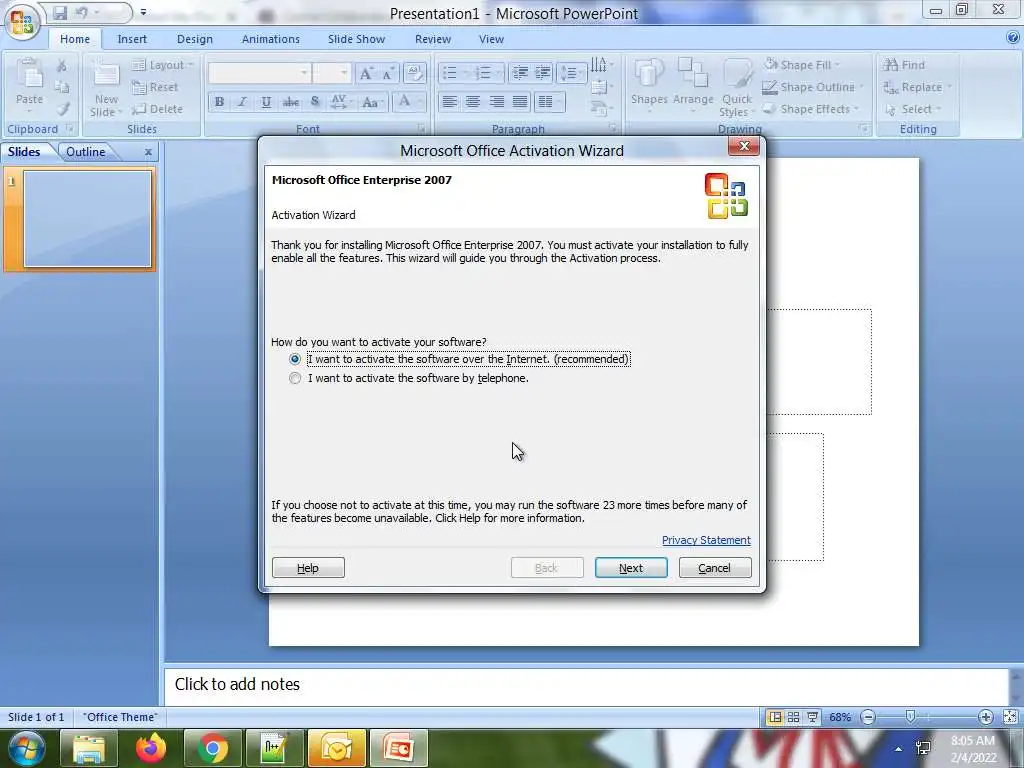Viewport: 1024px width, 768px height.
Task: Toggle Strikethrough formatting
Action: tap(291, 102)
